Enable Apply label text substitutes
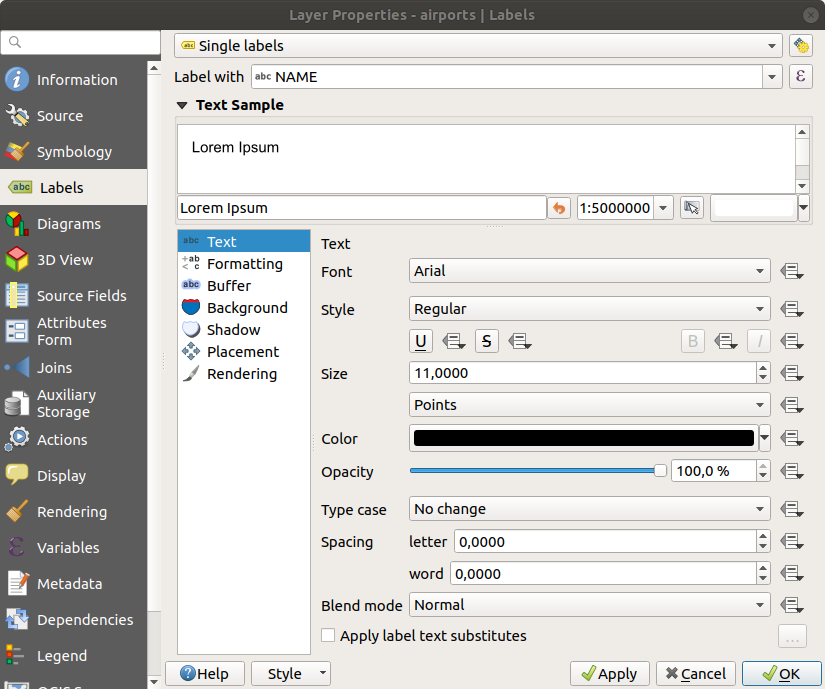 coord(328,635)
